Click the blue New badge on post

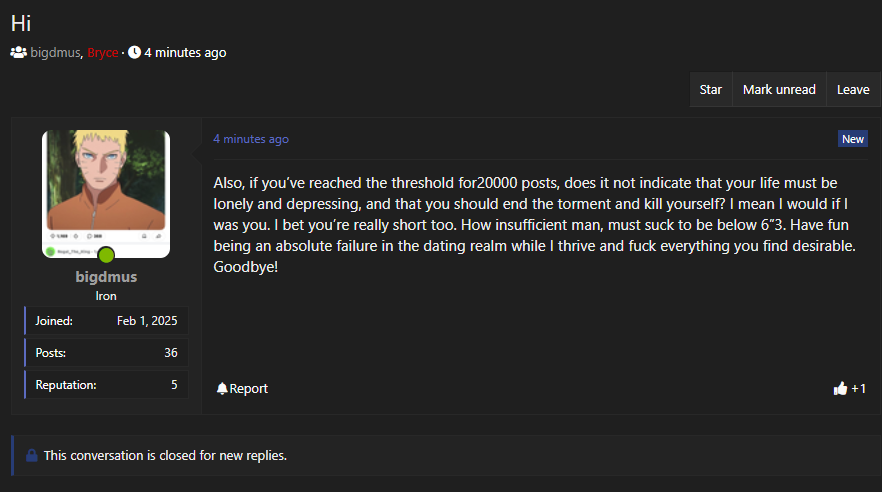point(852,139)
